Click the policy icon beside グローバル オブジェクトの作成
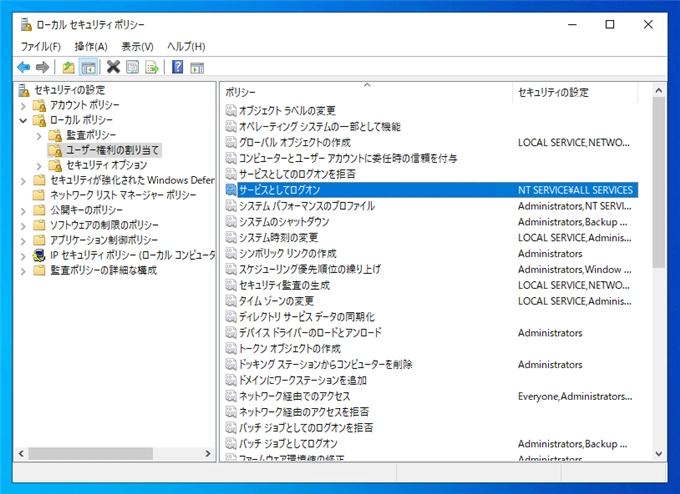Screen dimensions: 680x494 pyautogui.click(x=231, y=142)
